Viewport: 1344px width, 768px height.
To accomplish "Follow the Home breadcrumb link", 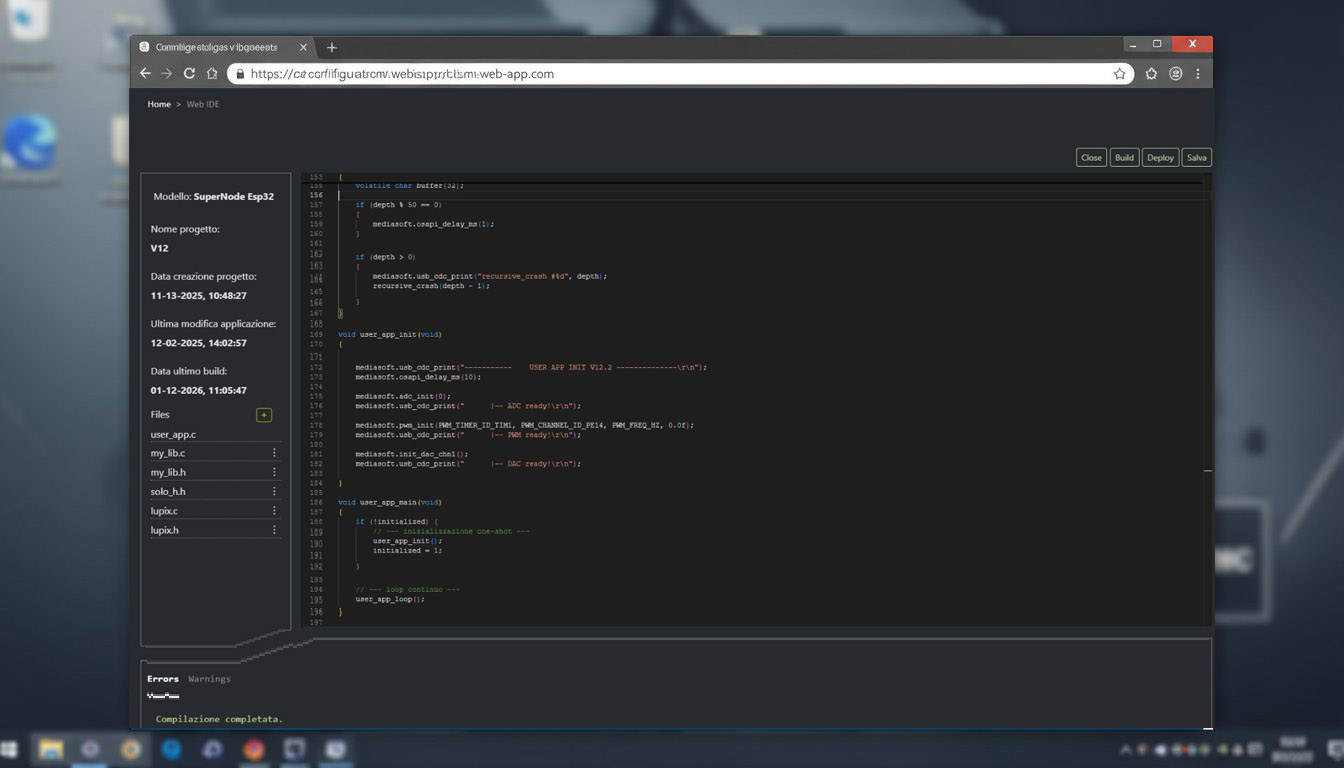I will pyautogui.click(x=159, y=104).
